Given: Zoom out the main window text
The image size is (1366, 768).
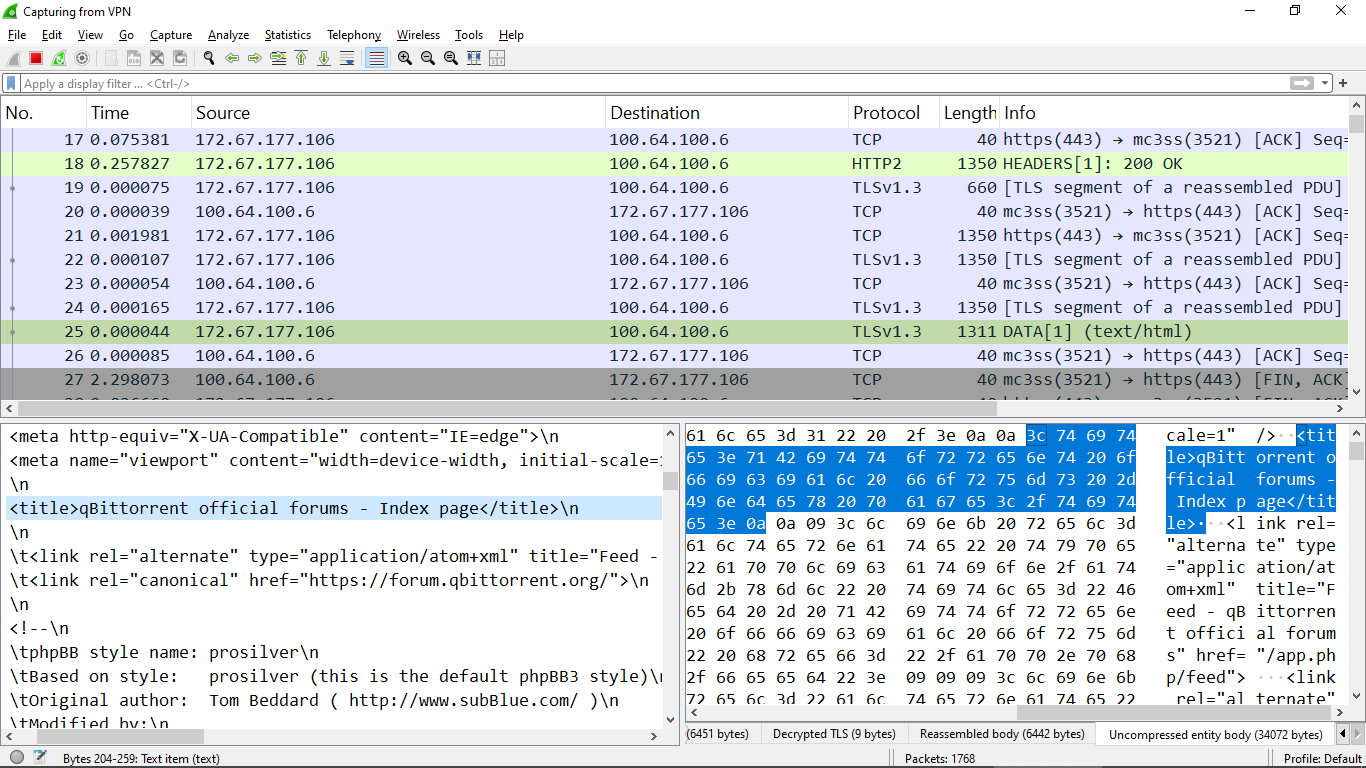Looking at the screenshot, I should click(428, 59).
